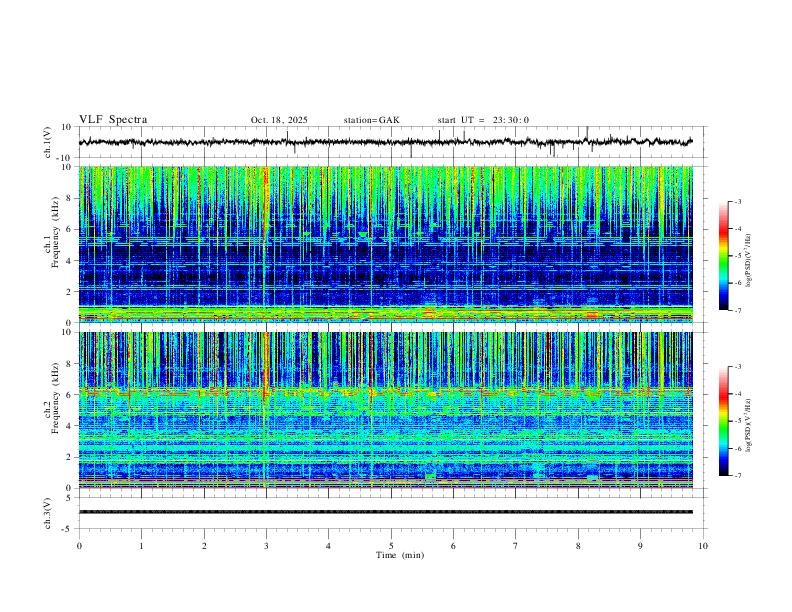Click the "VLF Spectra" title text

[x=113, y=120]
